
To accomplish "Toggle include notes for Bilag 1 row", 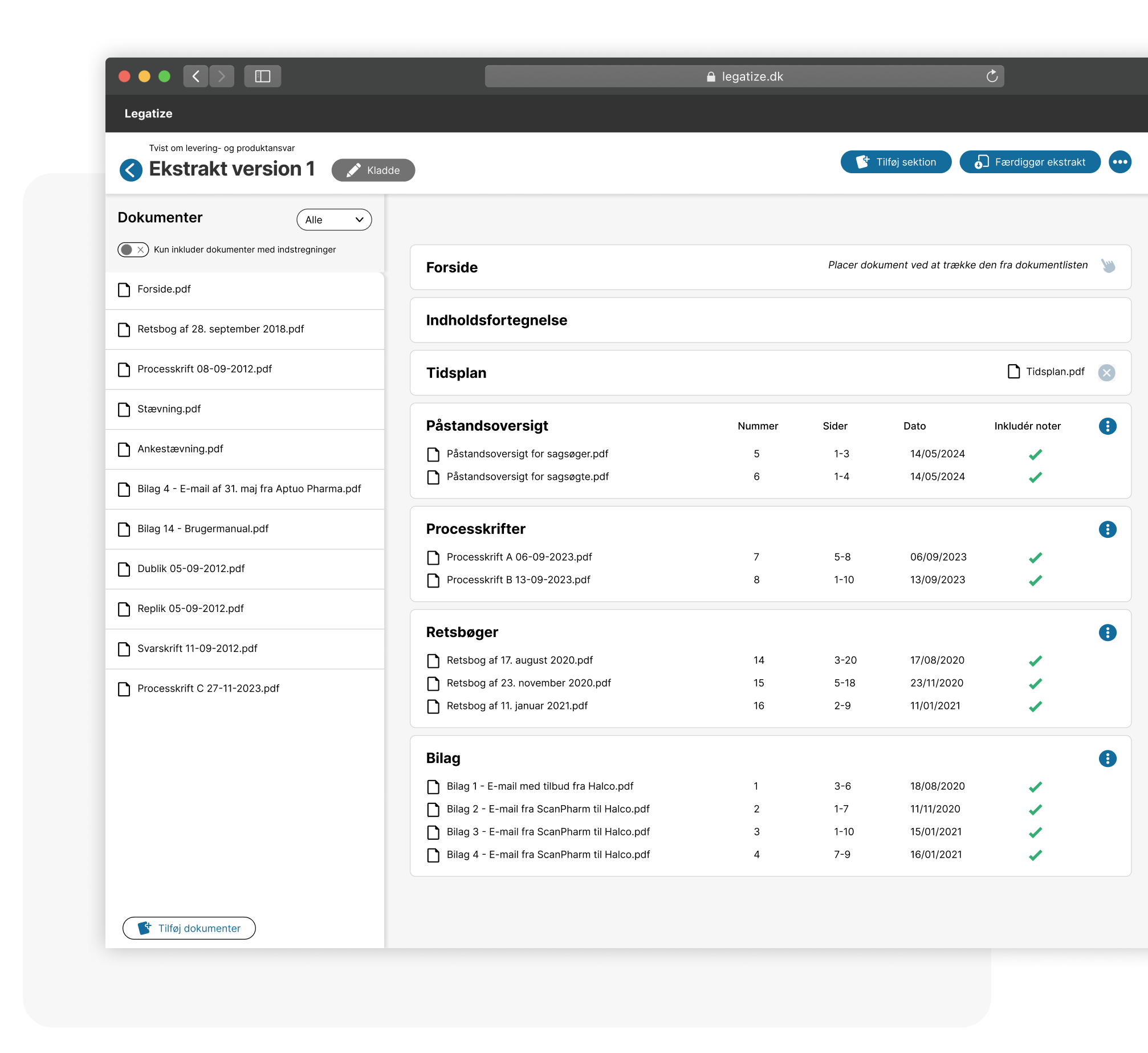I will (x=1036, y=786).
